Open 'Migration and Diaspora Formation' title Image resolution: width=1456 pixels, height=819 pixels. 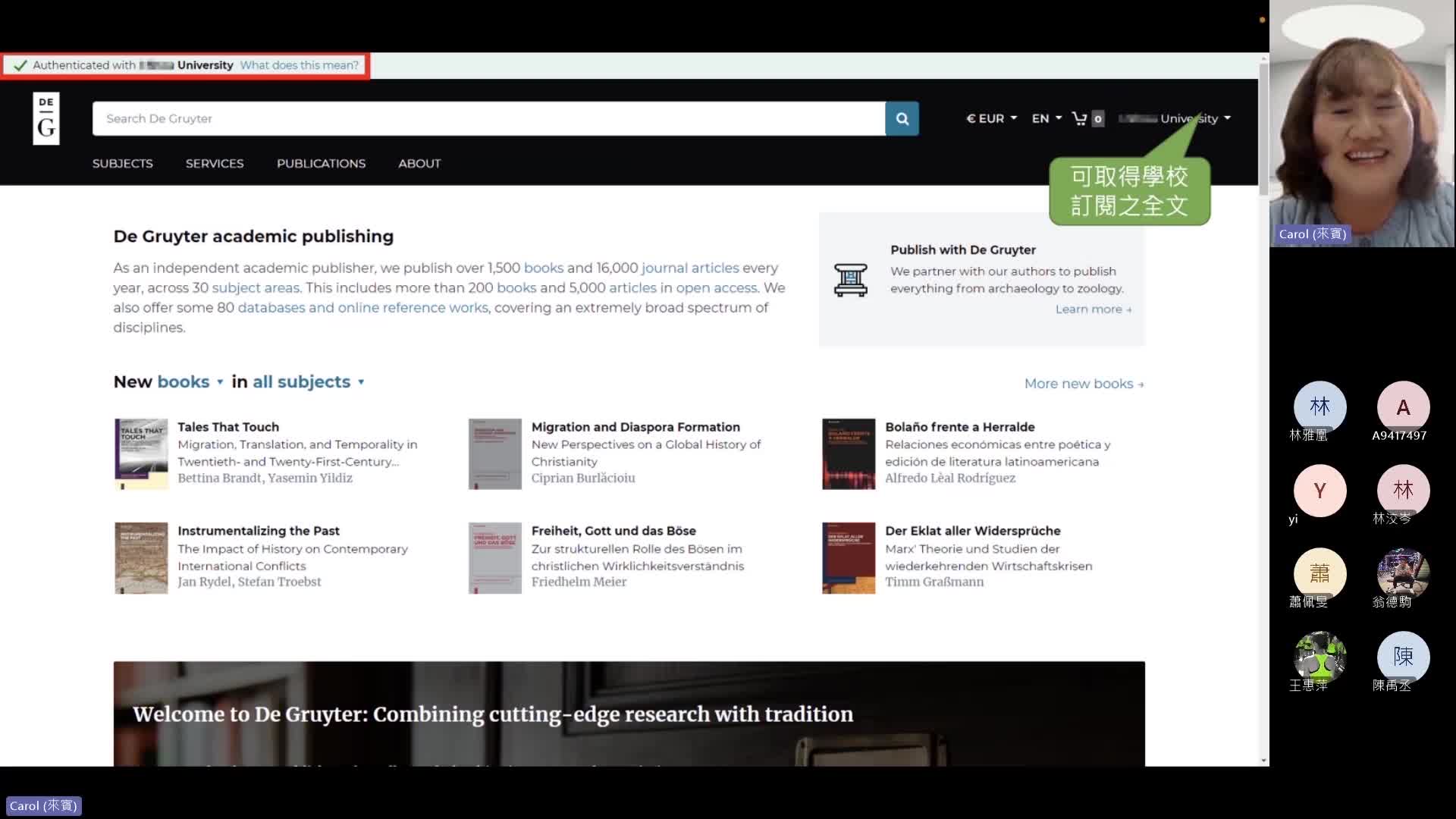635,427
